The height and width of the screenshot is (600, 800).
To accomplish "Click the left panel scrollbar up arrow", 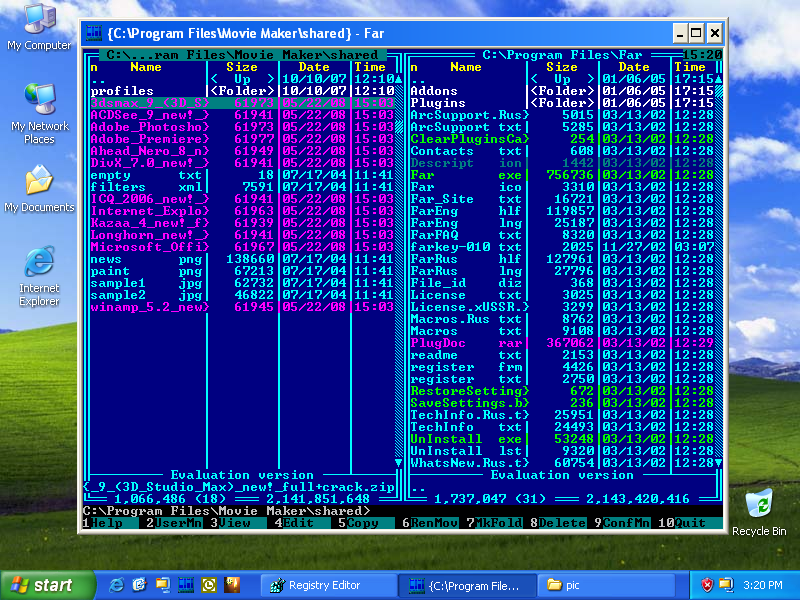I will click(x=398, y=79).
